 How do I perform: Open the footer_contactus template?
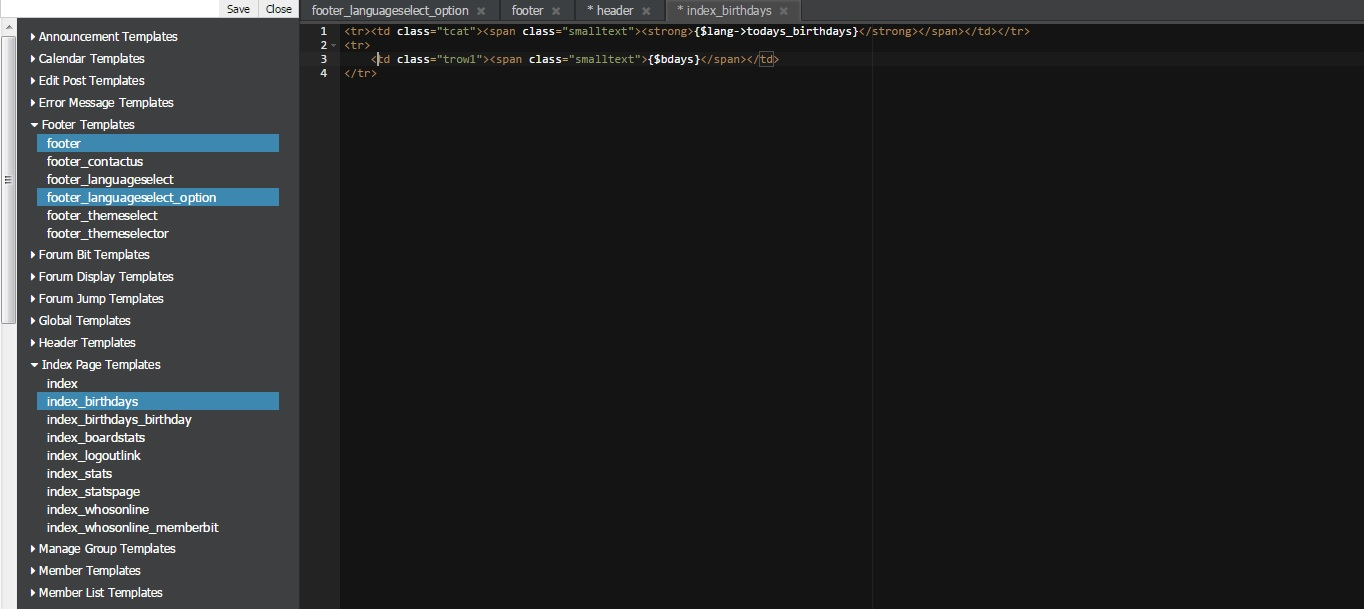pos(95,162)
